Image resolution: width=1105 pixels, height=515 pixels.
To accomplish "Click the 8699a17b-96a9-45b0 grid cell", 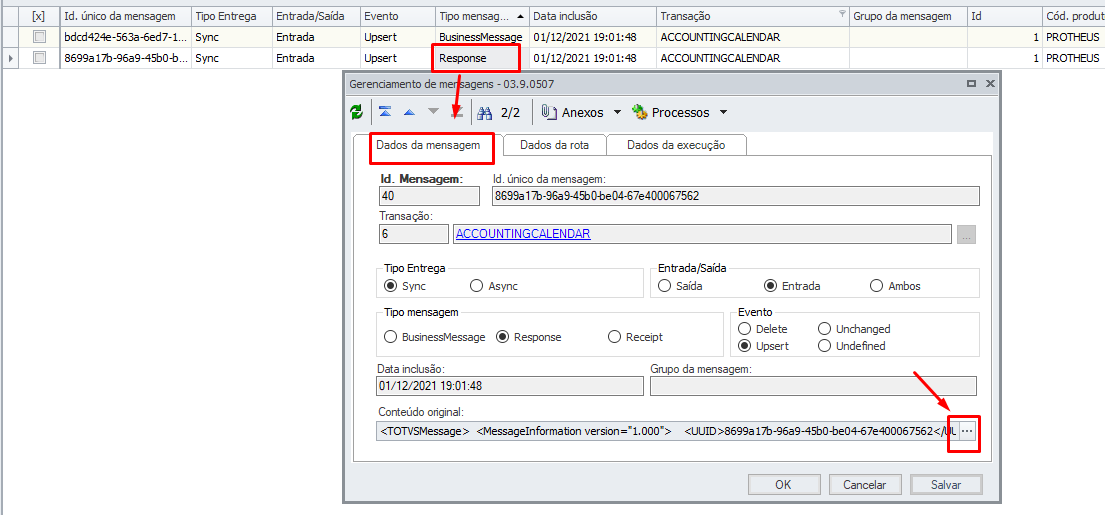I will (125, 58).
